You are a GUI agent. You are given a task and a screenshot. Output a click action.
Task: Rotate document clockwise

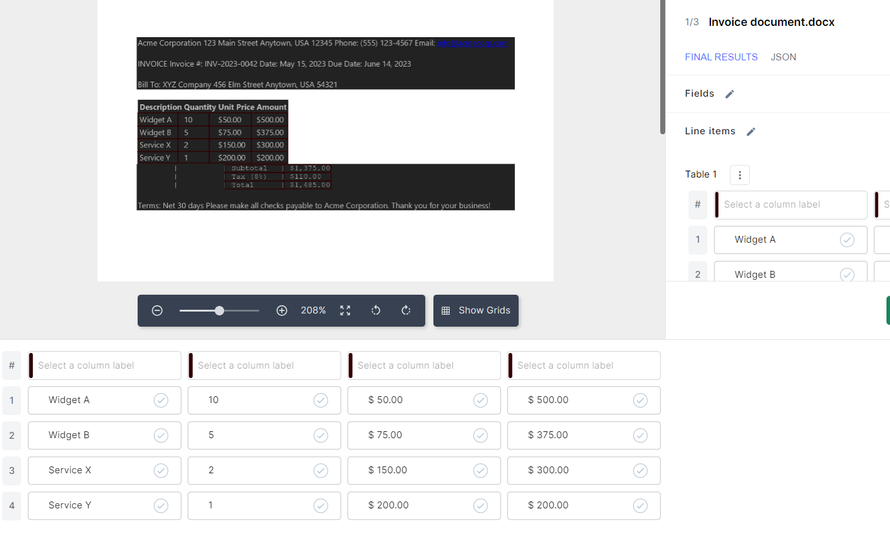[406, 311]
